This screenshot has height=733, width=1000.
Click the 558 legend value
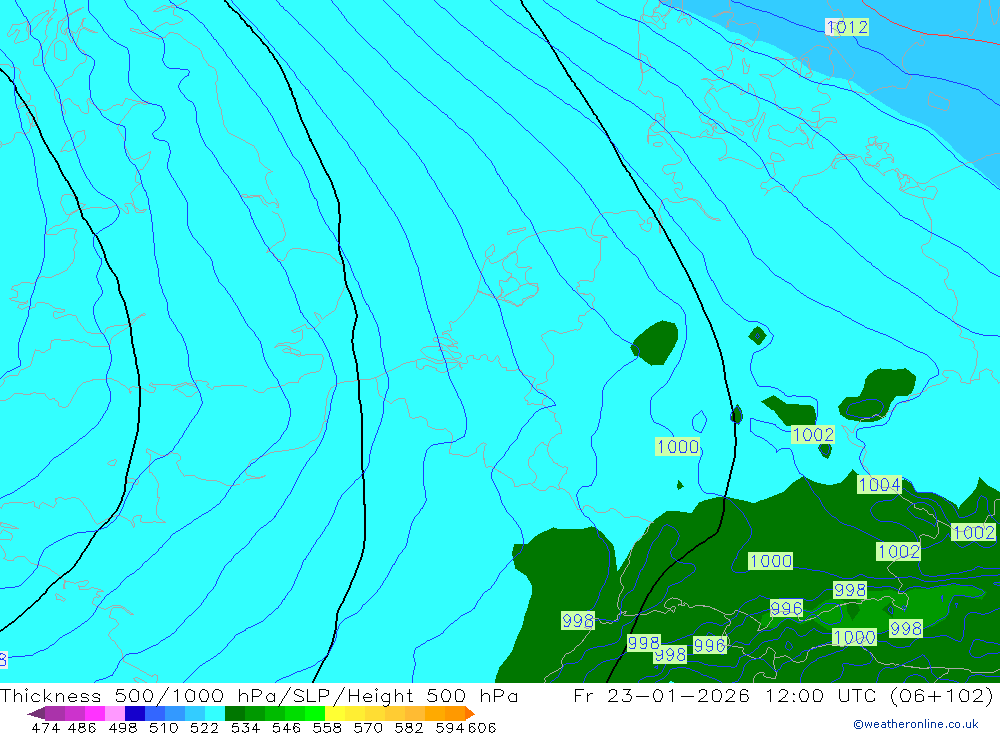pyautogui.click(x=327, y=727)
